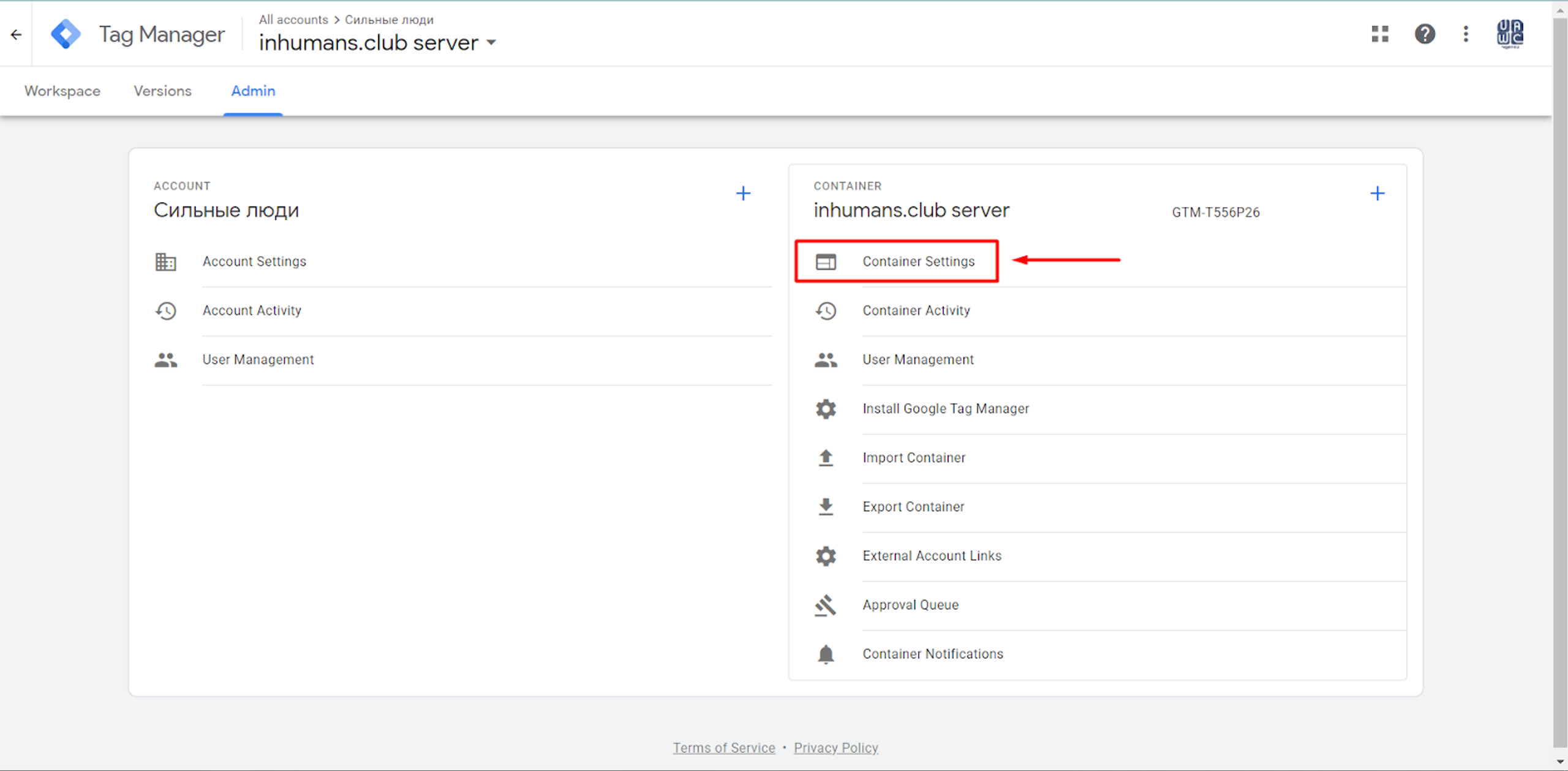Screen dimensions: 1568x771
Task: Expand the inhumans.club server container dropdown
Action: click(491, 43)
